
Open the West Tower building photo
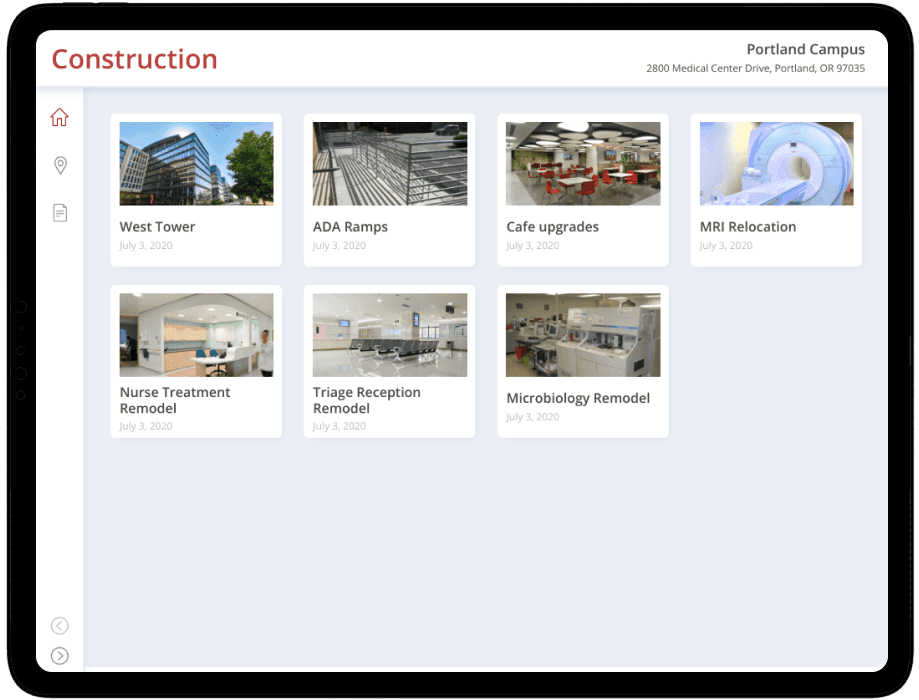196,164
